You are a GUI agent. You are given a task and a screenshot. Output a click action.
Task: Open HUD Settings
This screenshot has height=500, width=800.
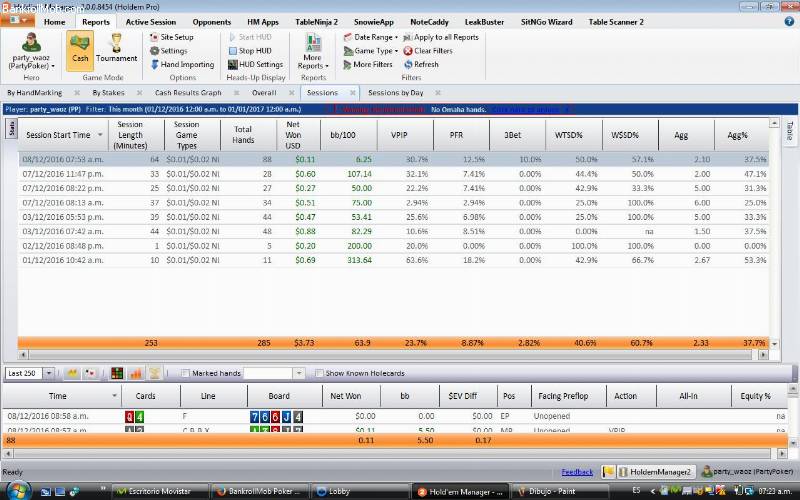point(255,64)
